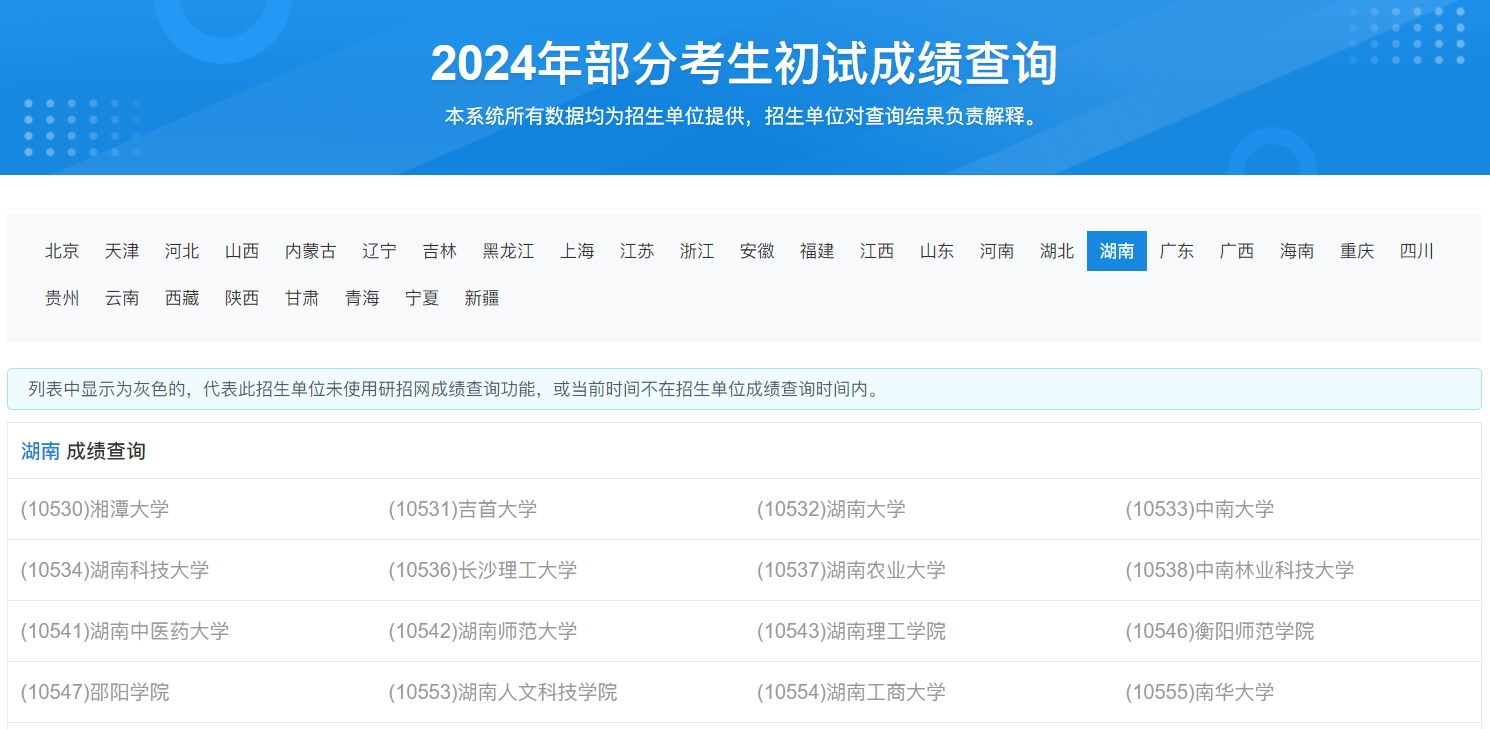
Task: Choose the 山东 province tab
Action: click(937, 251)
